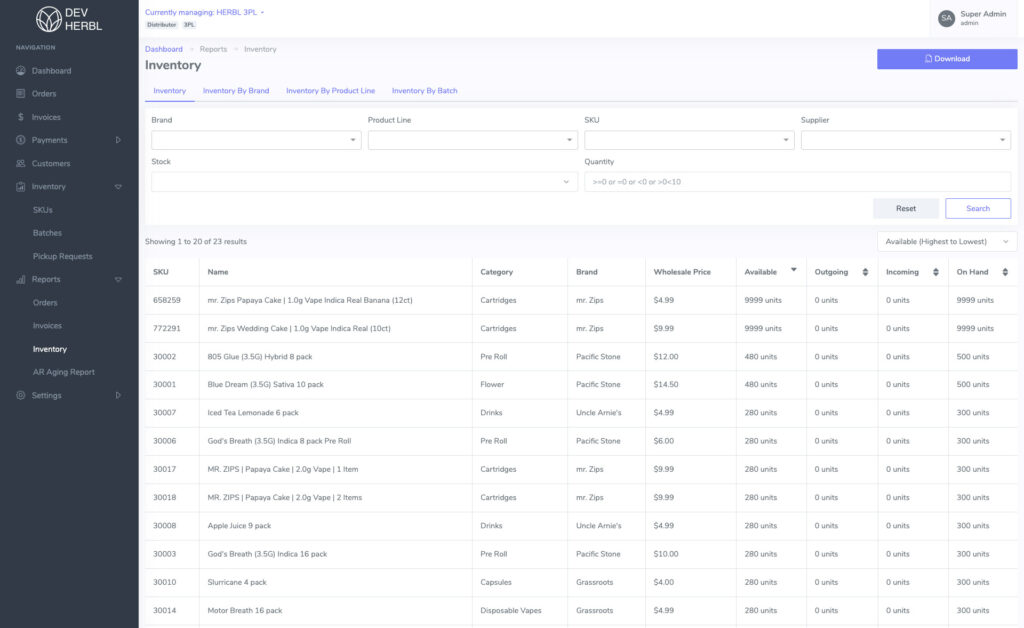Sort table by Available column arrow
Screen dimensions: 1024x628
click(x=793, y=270)
